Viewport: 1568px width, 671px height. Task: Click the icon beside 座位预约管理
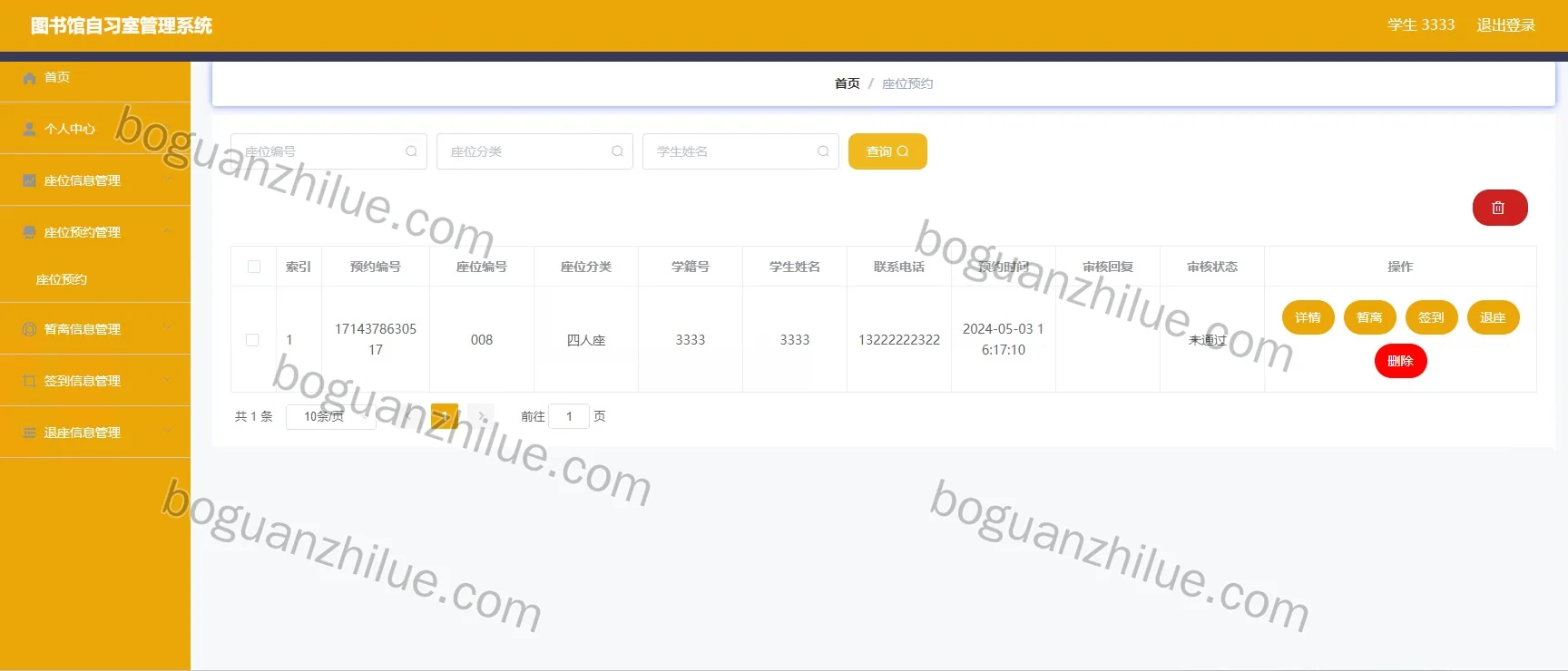(29, 232)
